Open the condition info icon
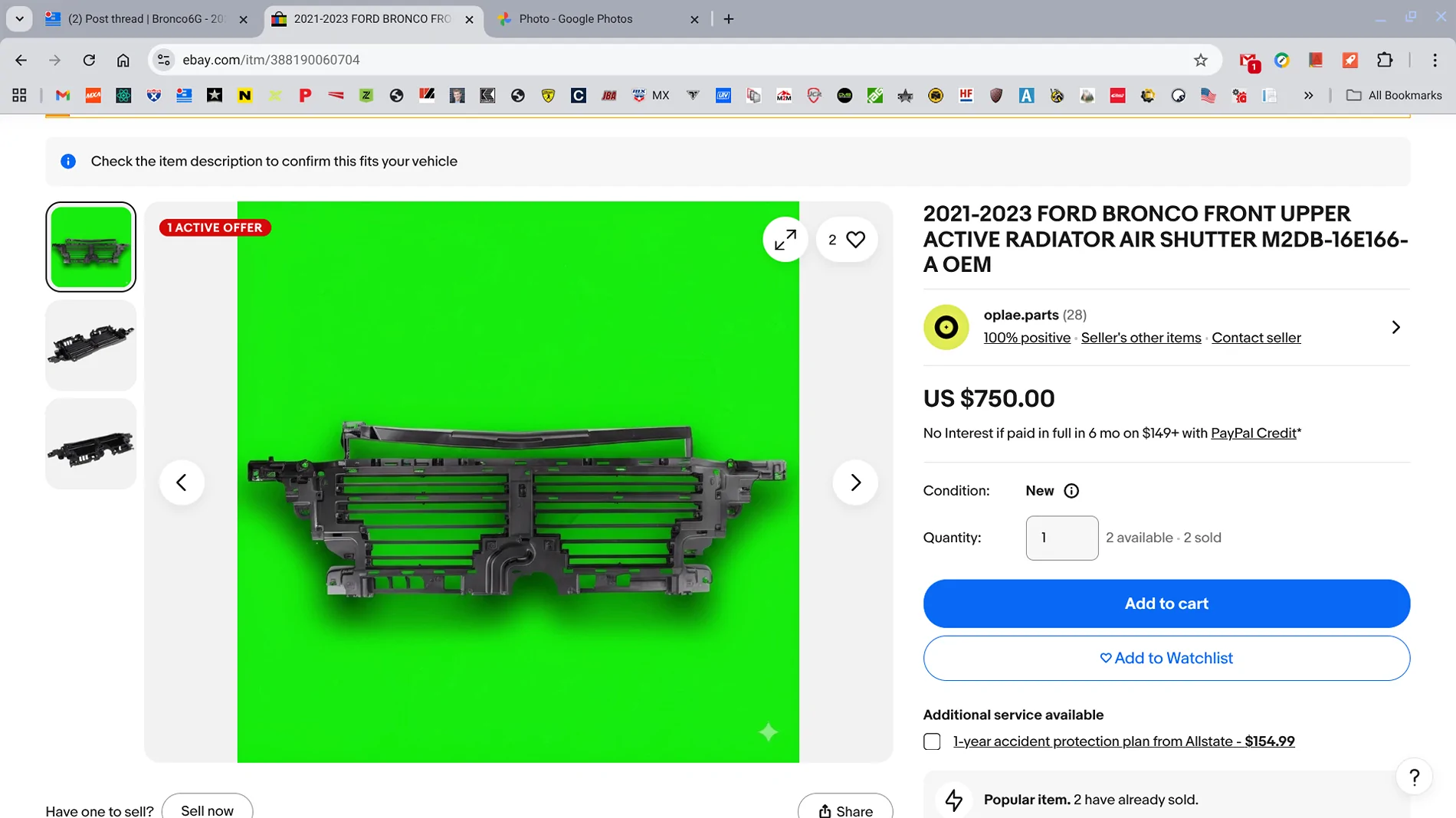Screen dimensions: 1456x818 click(x=1071, y=491)
